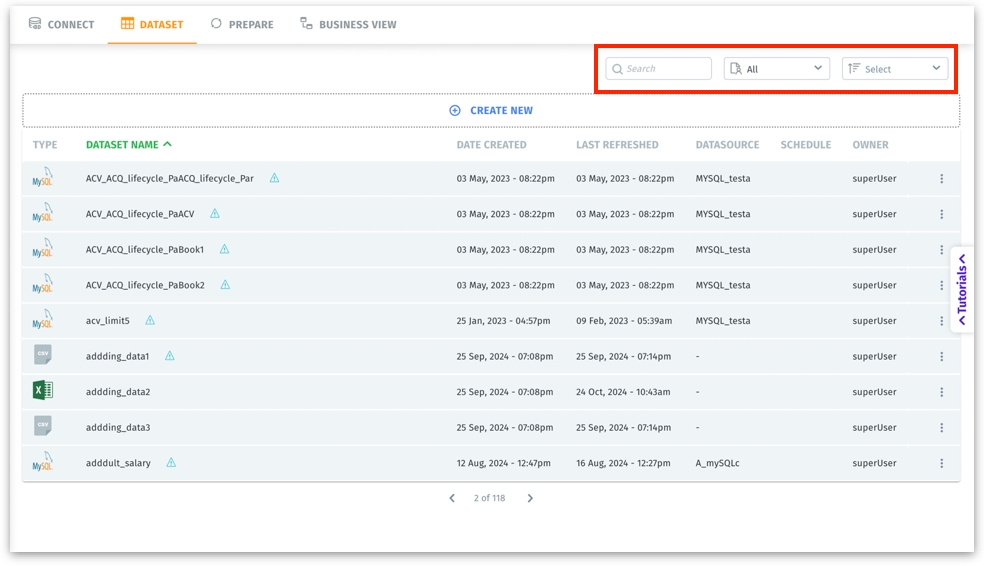
Task: Go to the previous page of datasets
Action: tap(452, 498)
